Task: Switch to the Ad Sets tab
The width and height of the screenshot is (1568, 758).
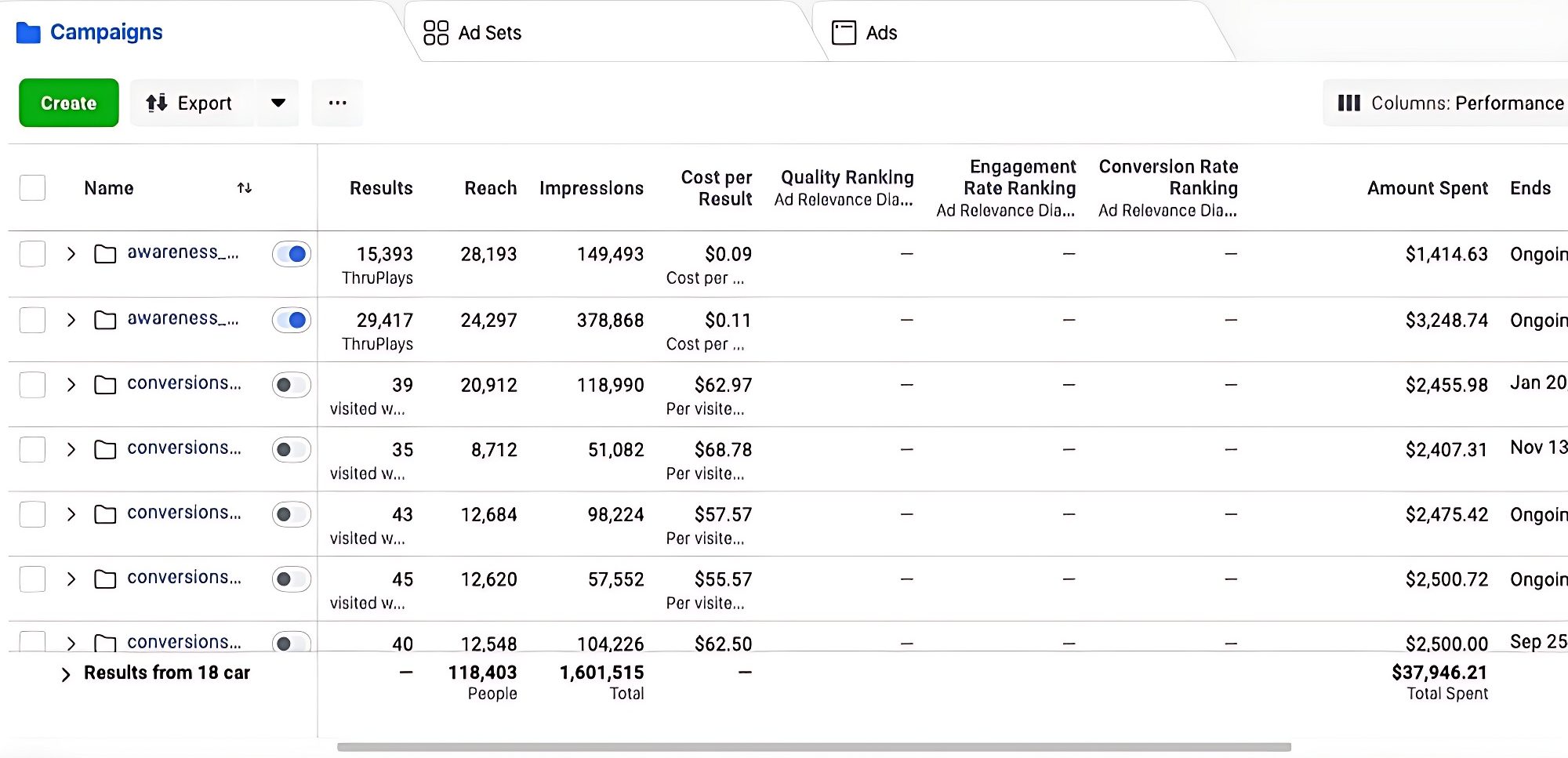Action: 489,33
